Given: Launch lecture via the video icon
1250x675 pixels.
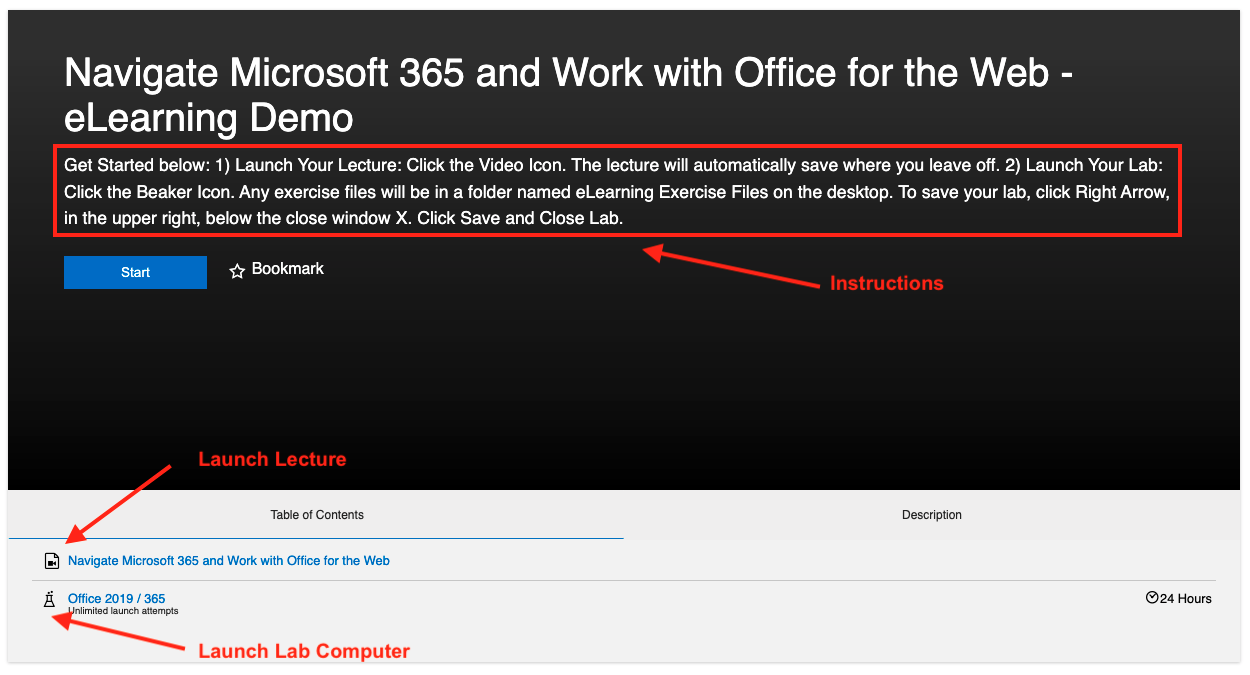Looking at the screenshot, I should coord(52,561).
